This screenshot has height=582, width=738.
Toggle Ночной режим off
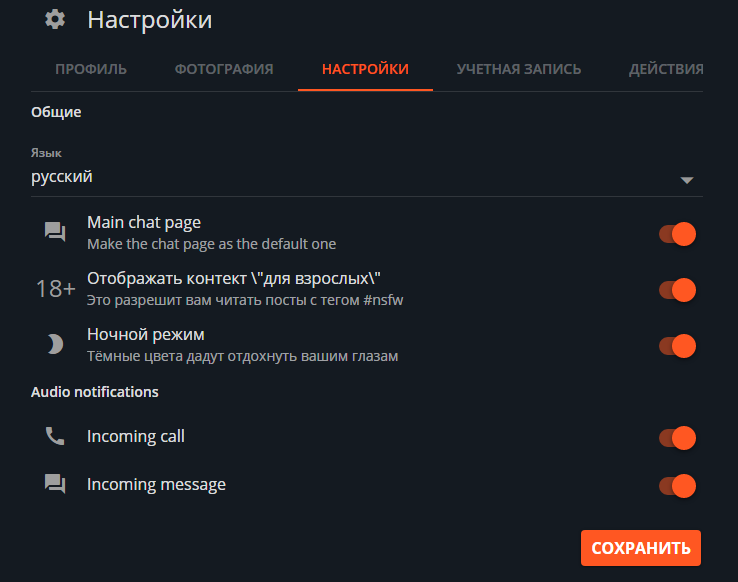click(677, 346)
